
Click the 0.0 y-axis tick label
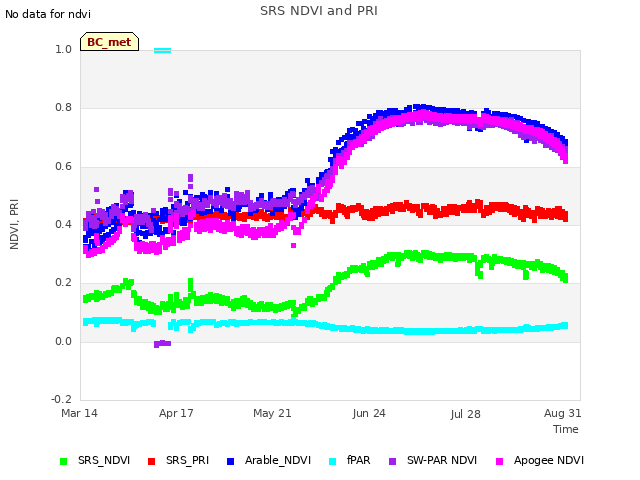pyautogui.click(x=64, y=342)
